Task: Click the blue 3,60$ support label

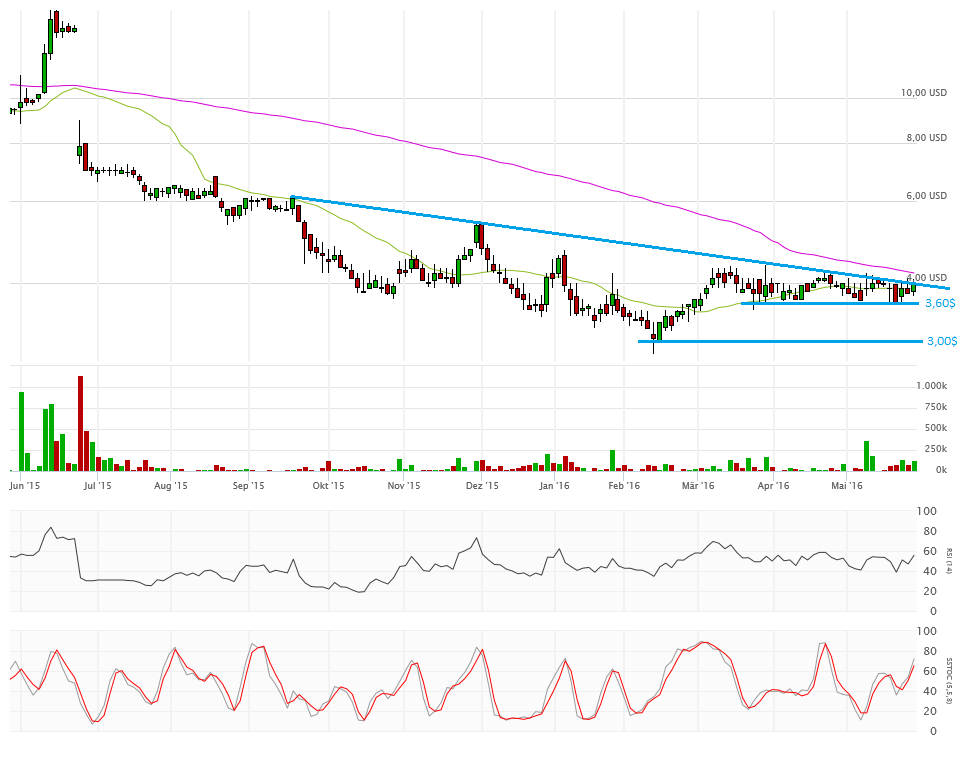Action: click(x=940, y=303)
